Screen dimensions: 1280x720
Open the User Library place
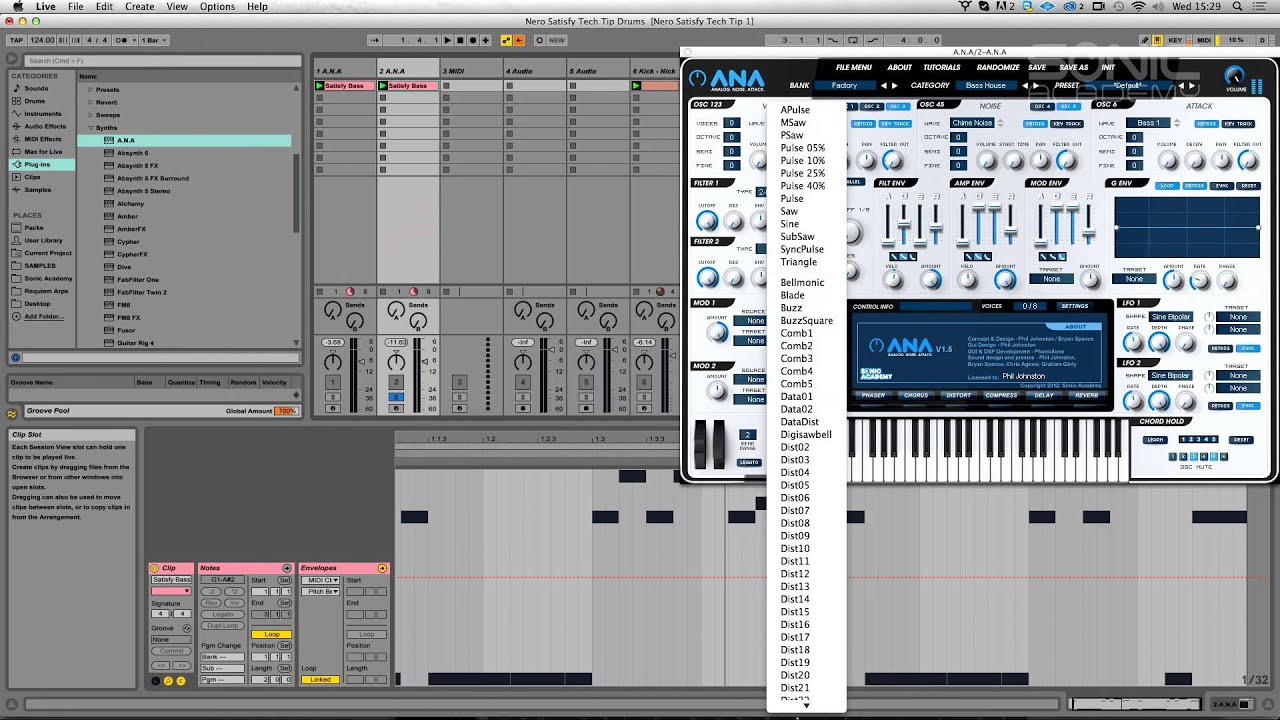(43, 240)
